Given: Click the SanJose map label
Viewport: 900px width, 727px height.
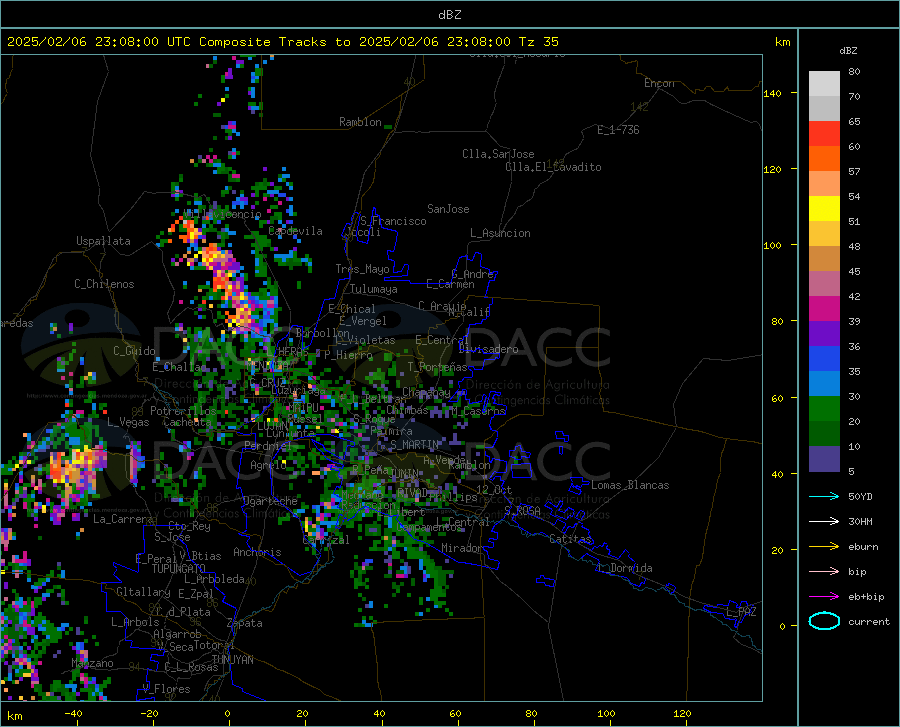Looking at the screenshot, I should coord(448,209).
